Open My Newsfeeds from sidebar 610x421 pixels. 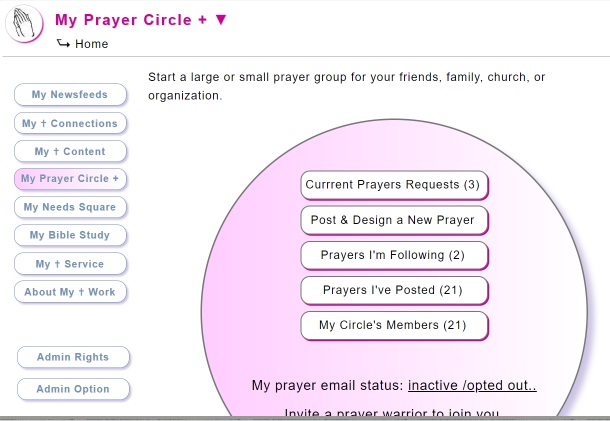70,95
